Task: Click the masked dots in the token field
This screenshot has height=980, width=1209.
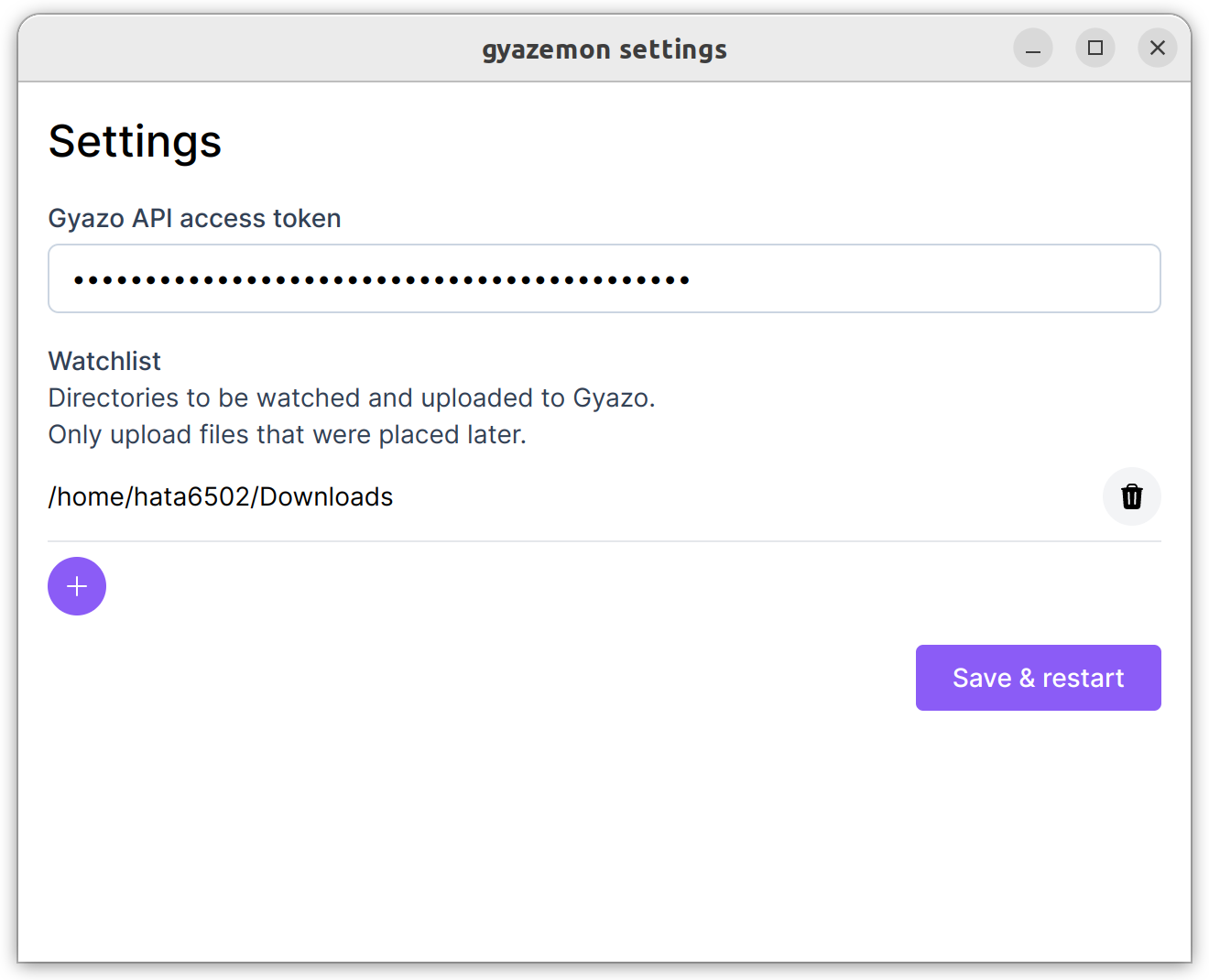Action: click(381, 279)
